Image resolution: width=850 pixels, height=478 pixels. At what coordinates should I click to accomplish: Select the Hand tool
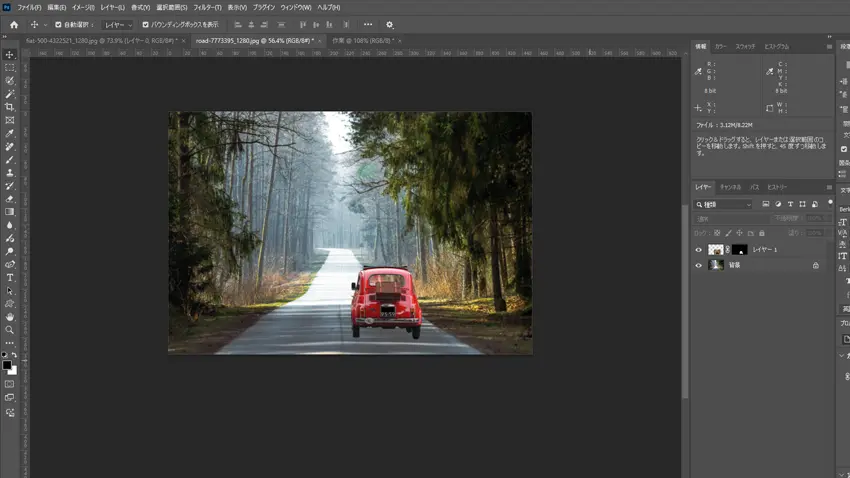tap(10, 316)
